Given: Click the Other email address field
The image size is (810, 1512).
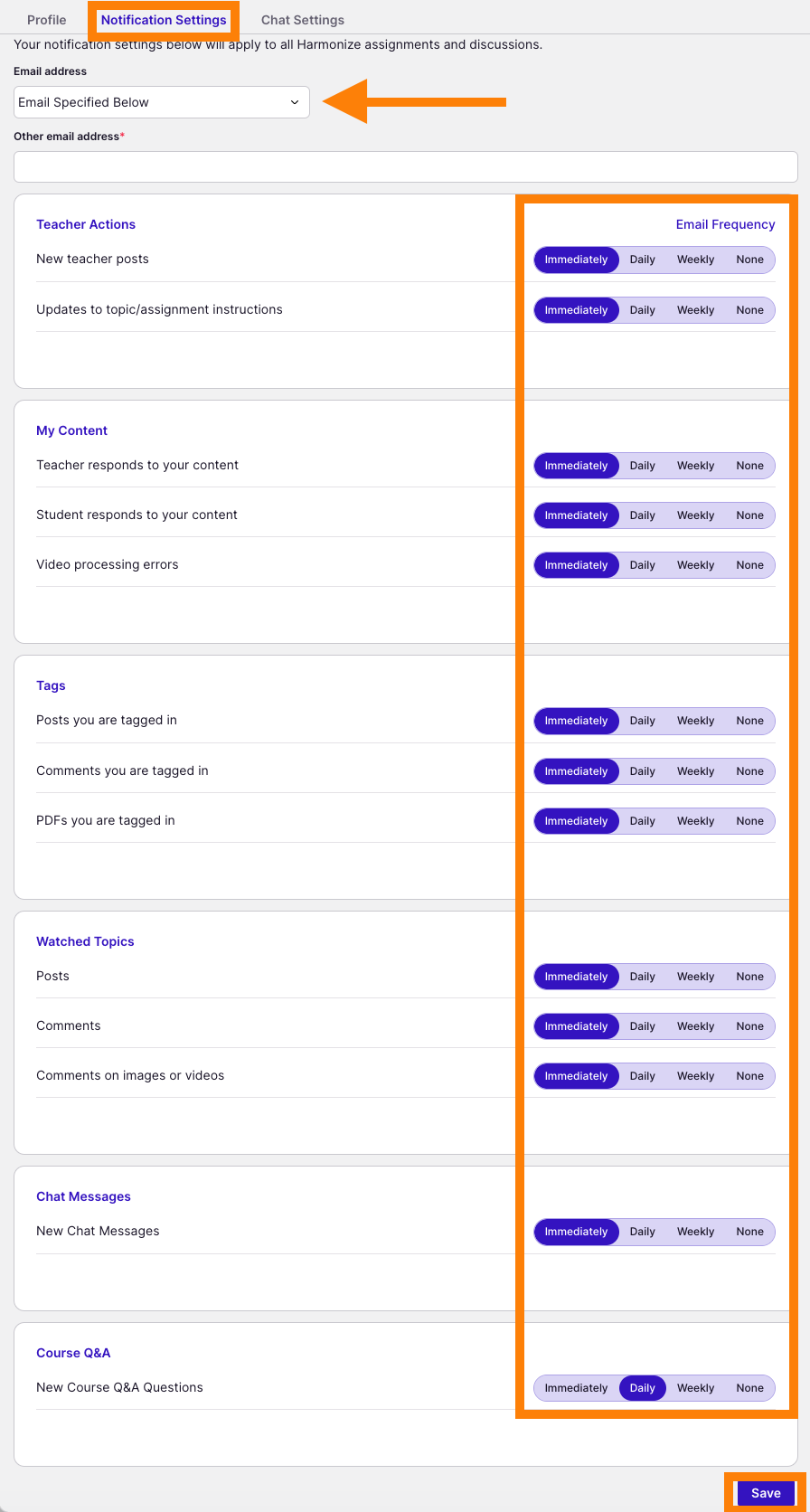Looking at the screenshot, I should click(x=405, y=166).
